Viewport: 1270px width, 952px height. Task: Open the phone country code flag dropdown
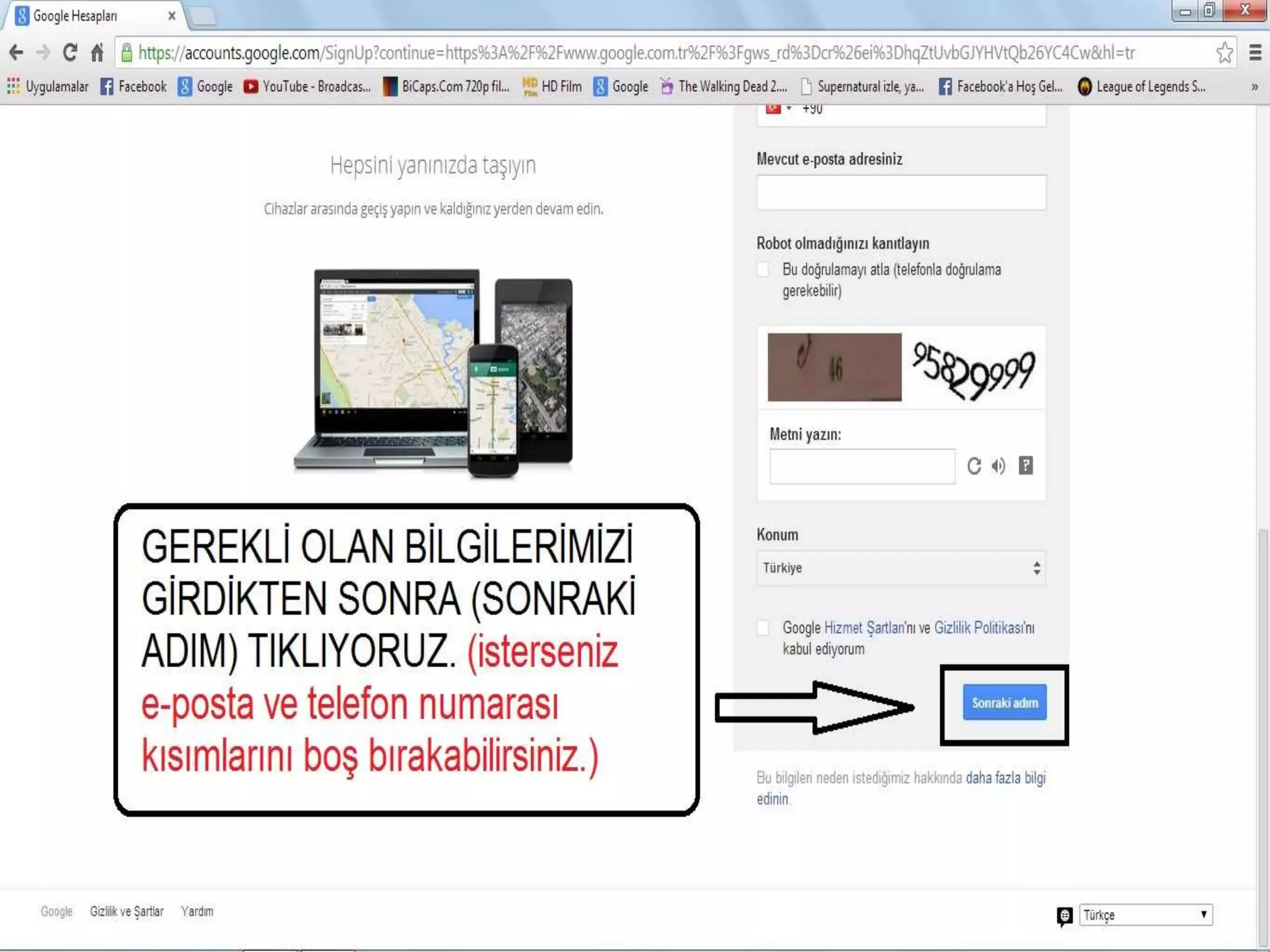click(x=779, y=109)
